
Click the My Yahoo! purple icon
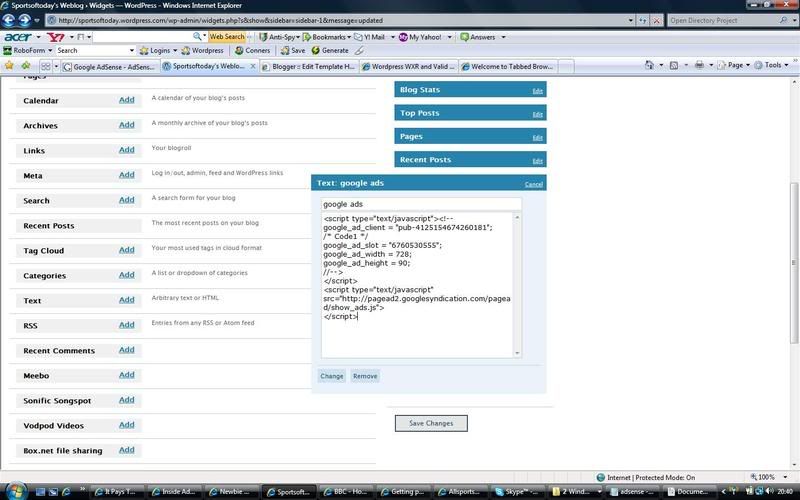click(x=403, y=37)
